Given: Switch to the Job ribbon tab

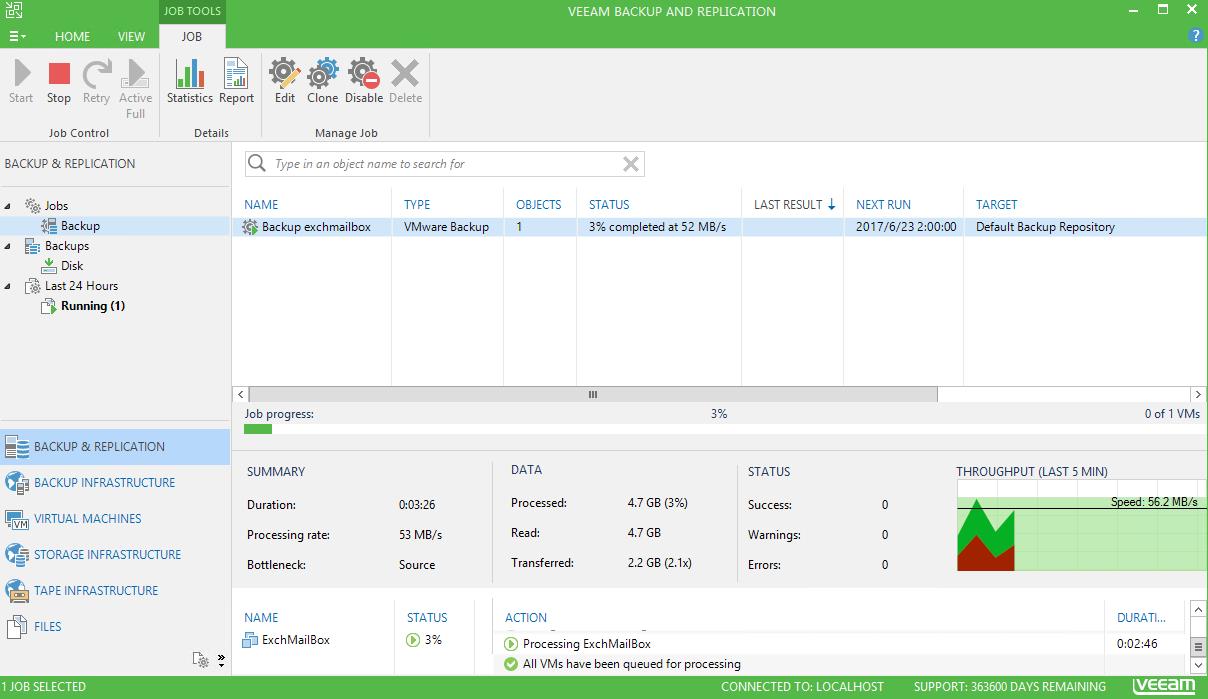Looking at the screenshot, I should click(x=192, y=36).
